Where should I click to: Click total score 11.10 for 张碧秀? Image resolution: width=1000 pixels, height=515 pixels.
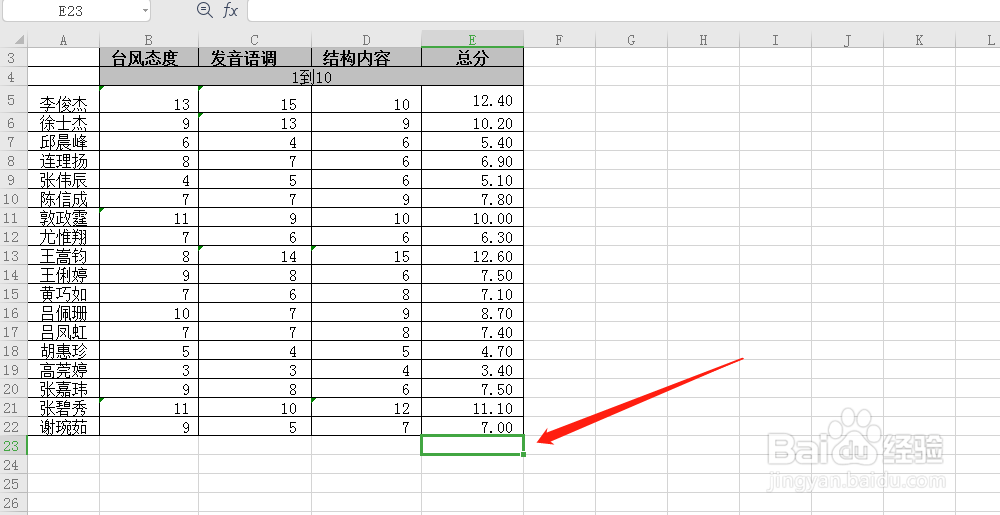[x=473, y=408]
